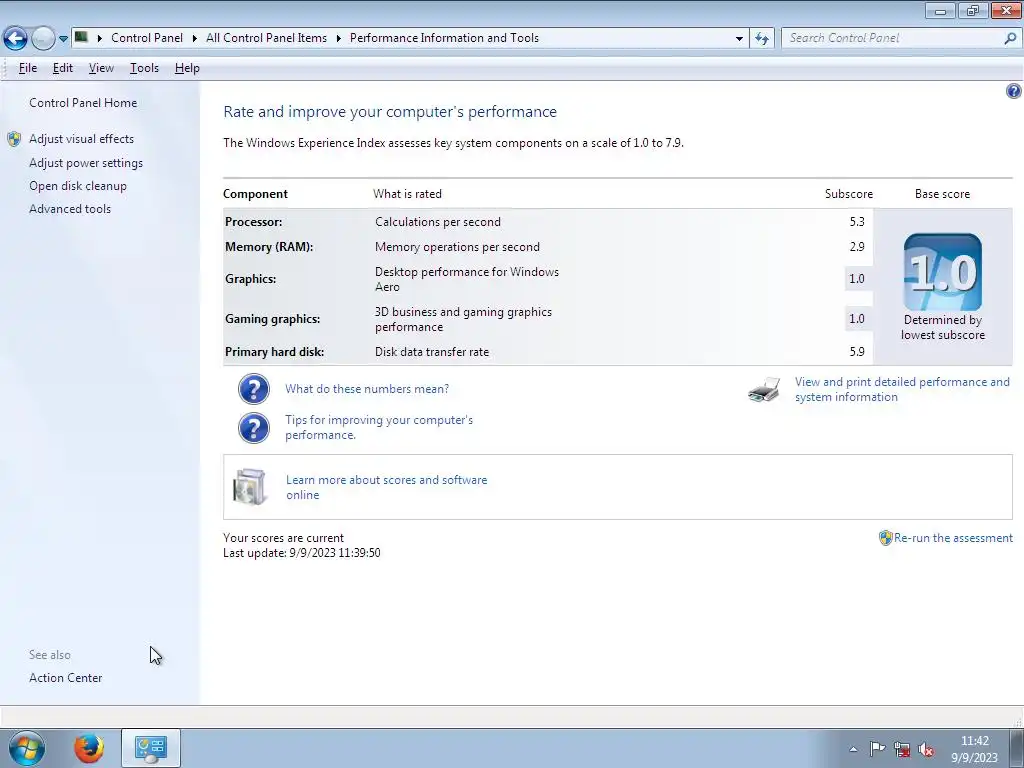The image size is (1024, 768).
Task: Click question icon beside What do these numbers mean
Action: point(254,389)
